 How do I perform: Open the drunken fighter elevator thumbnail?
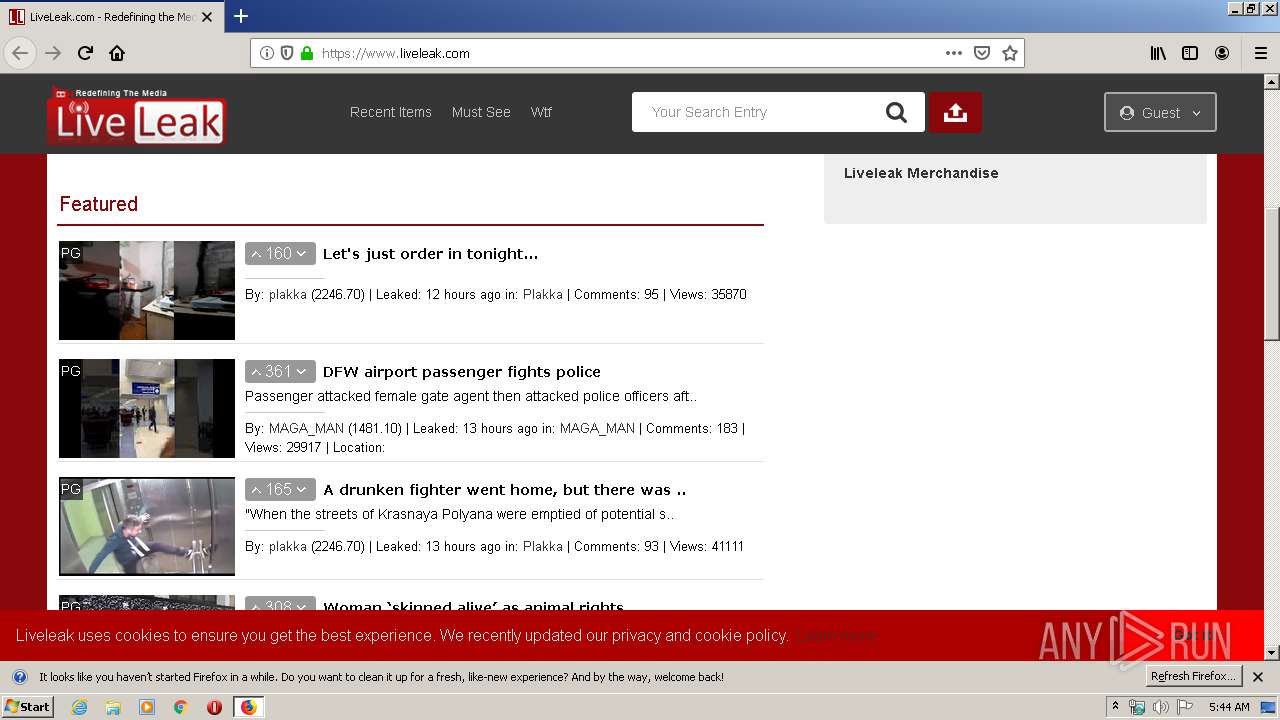(147, 526)
